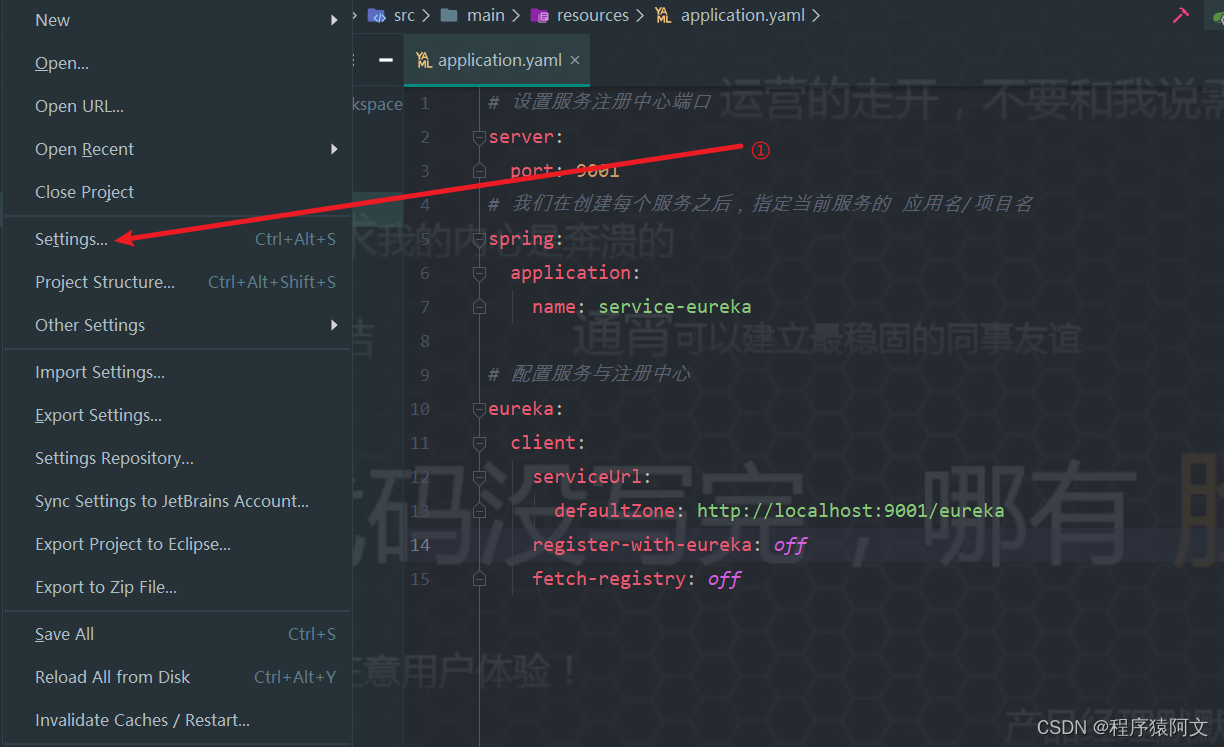Expand the Open Recent submenu
Viewport: 1224px width, 747px height.
click(334, 149)
